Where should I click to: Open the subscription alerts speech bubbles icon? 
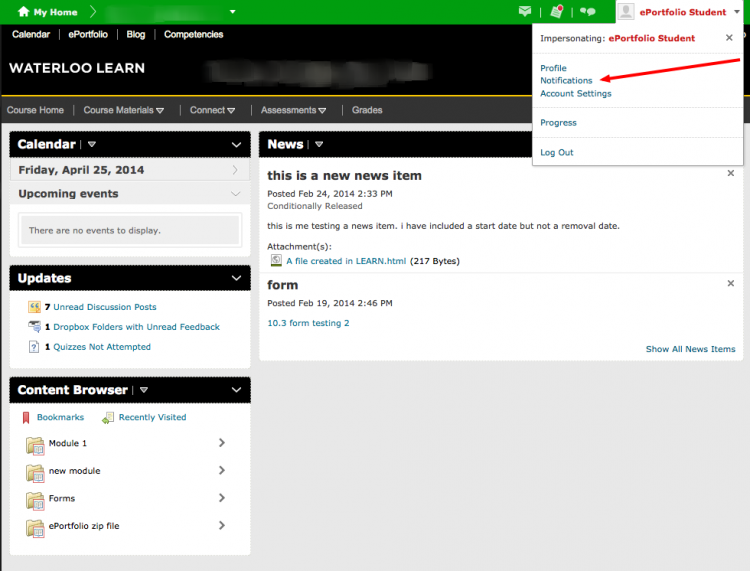[587, 11]
